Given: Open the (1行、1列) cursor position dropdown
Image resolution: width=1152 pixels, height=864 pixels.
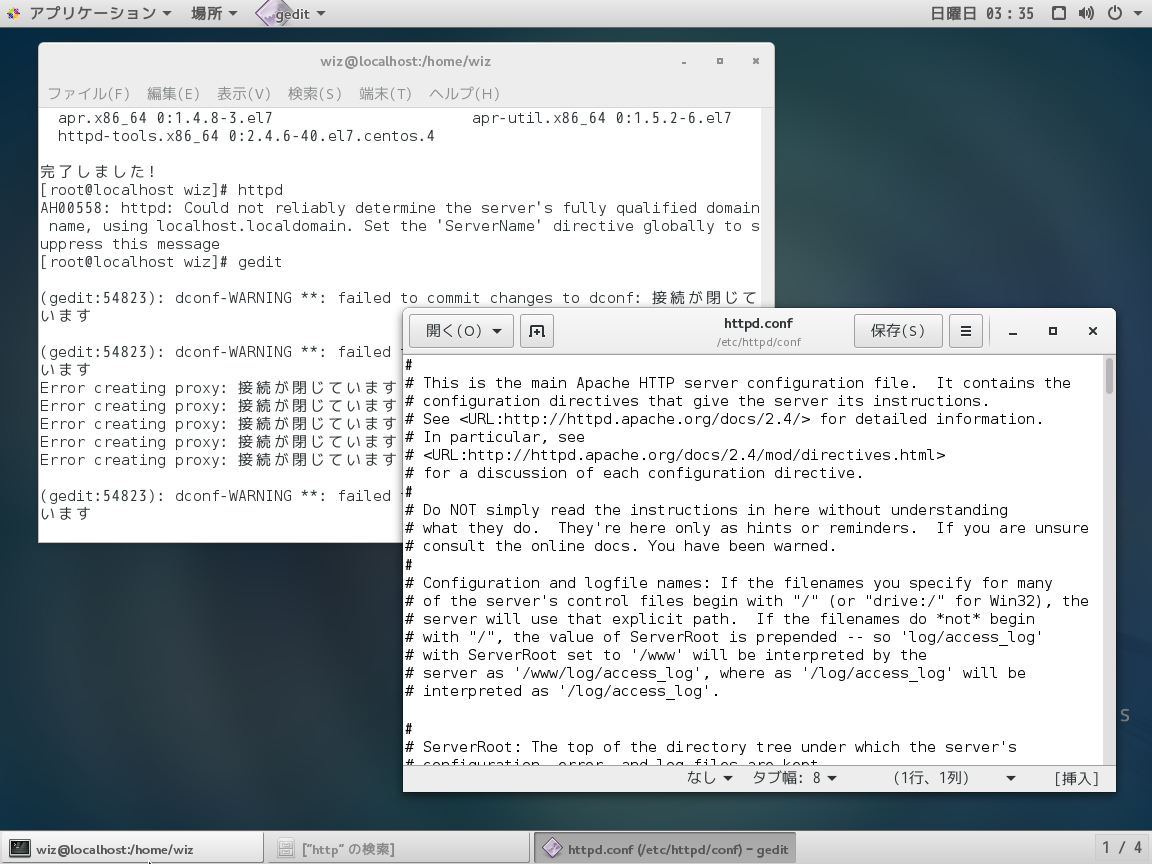Looking at the screenshot, I should [x=954, y=778].
